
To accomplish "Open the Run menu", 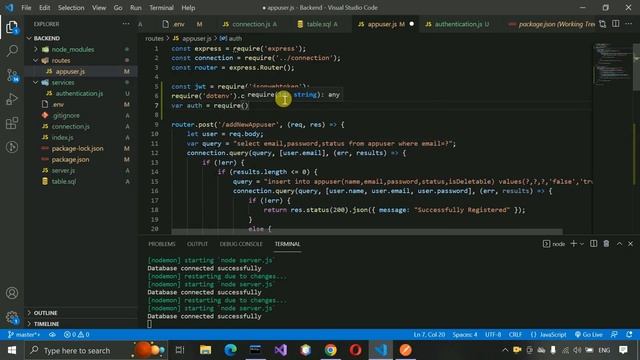I will 136,8.
